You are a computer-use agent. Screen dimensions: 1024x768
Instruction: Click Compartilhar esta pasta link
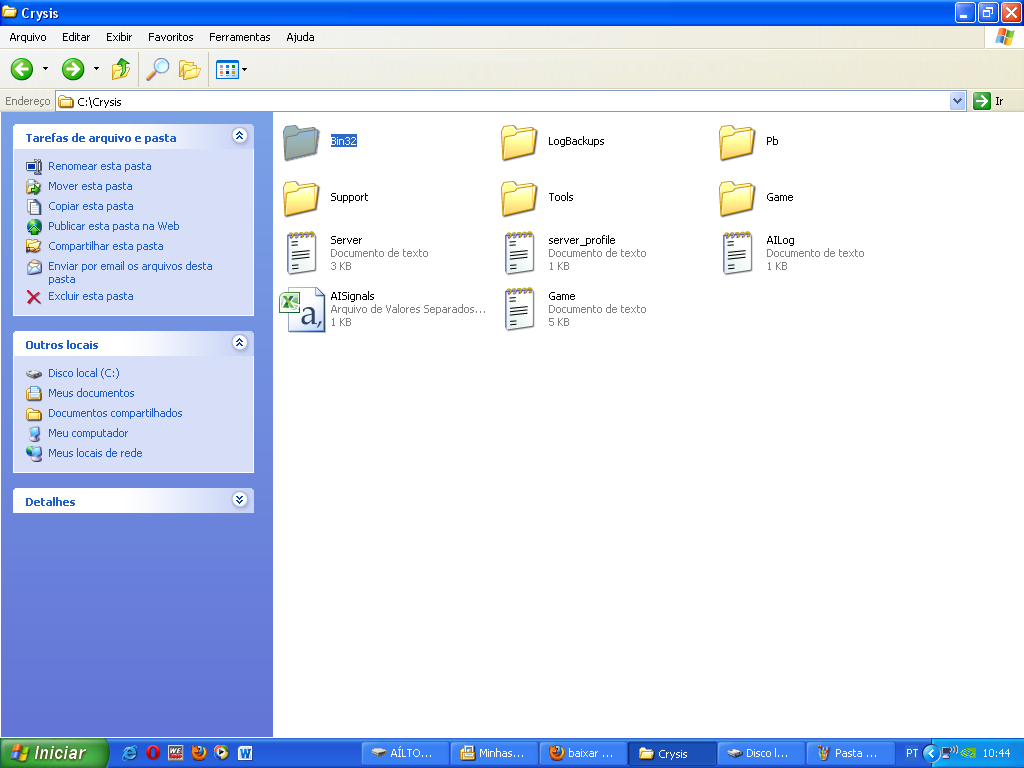(x=106, y=246)
